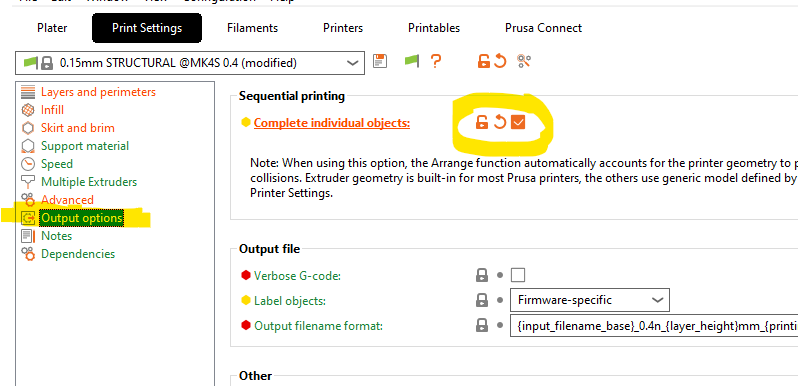Image resolution: width=798 pixels, height=386 pixels.
Task: Click the green flag icon beside save
Action: tap(412, 62)
